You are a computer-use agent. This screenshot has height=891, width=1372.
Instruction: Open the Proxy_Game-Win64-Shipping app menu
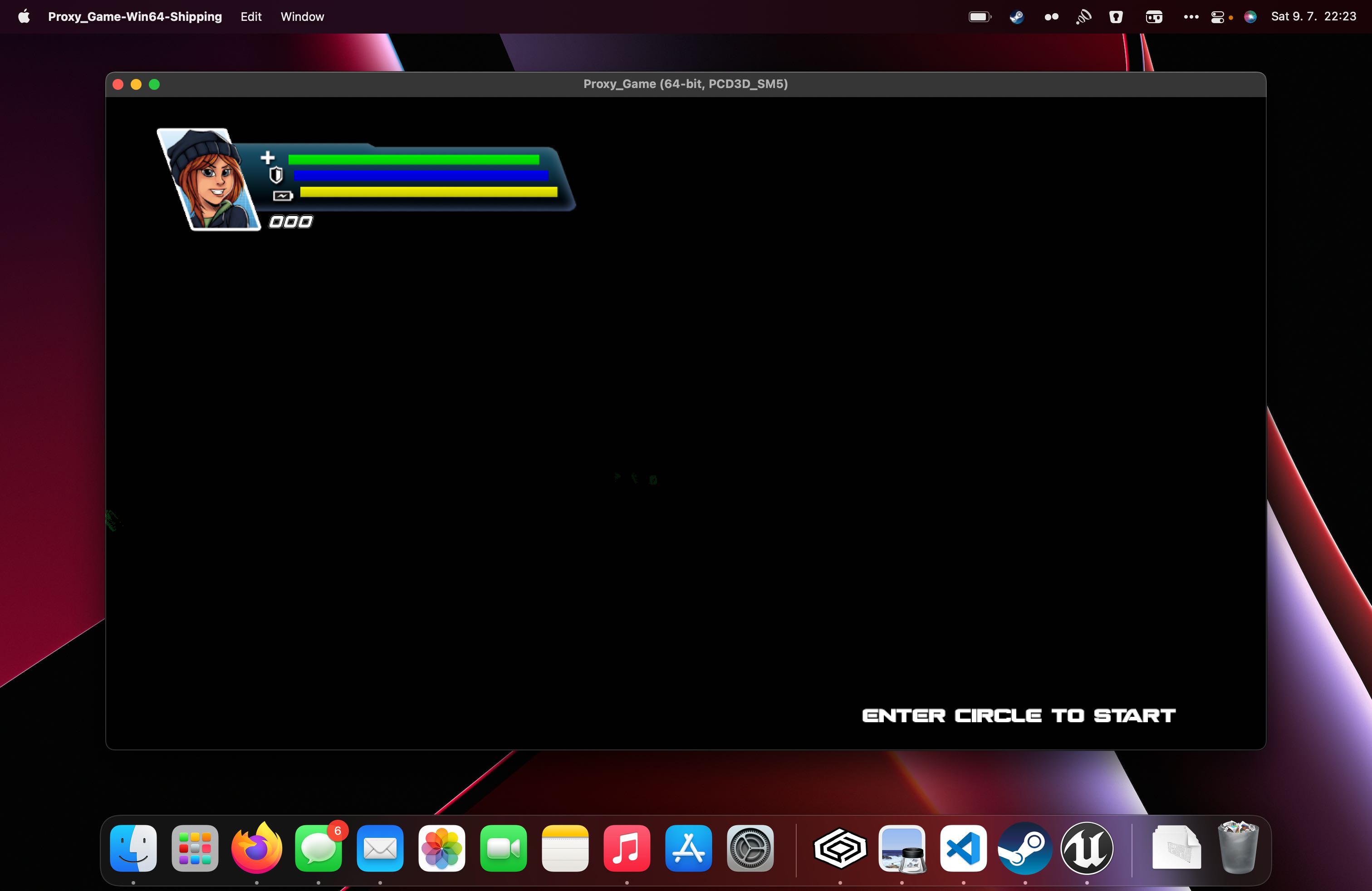[135, 17]
